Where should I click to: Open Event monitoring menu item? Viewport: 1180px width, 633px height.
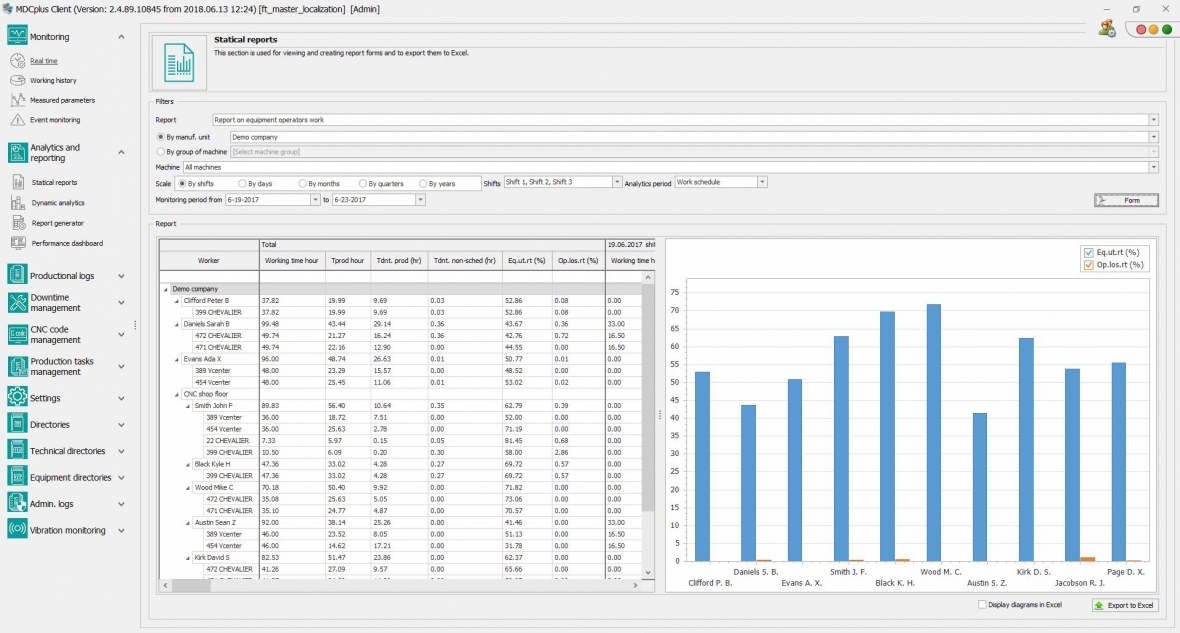click(55, 120)
